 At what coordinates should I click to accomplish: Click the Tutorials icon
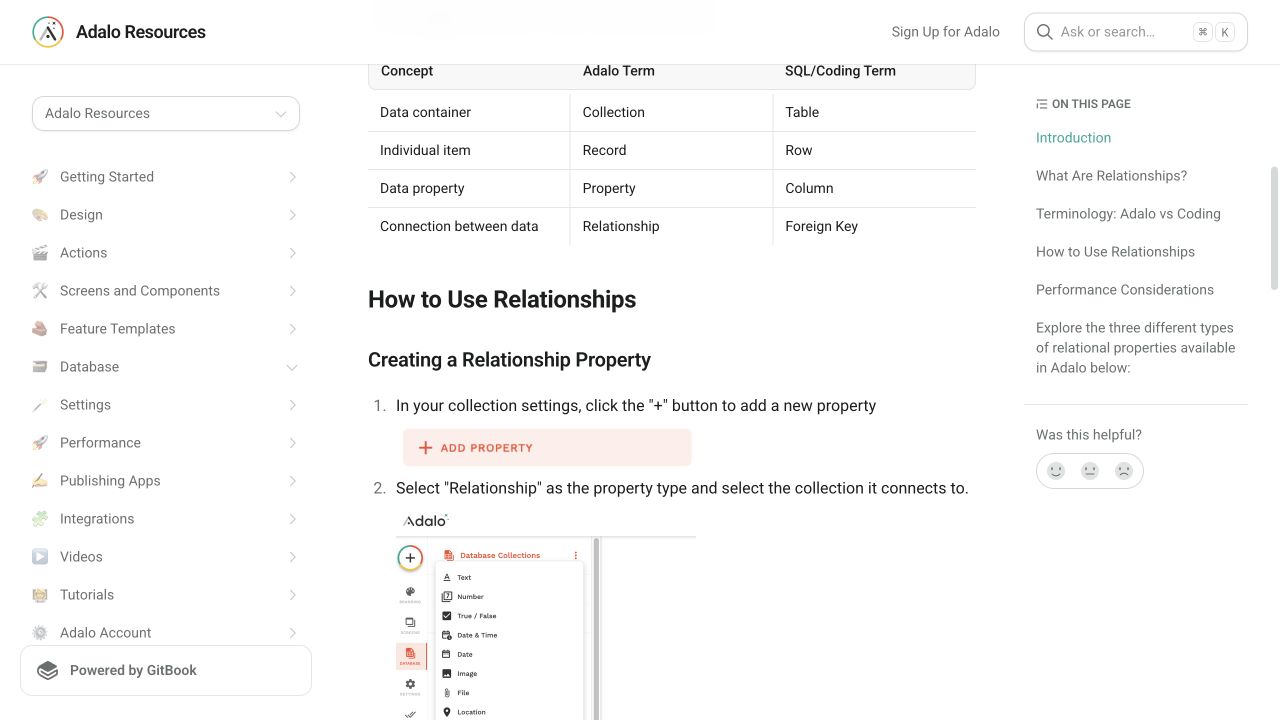[40, 595]
